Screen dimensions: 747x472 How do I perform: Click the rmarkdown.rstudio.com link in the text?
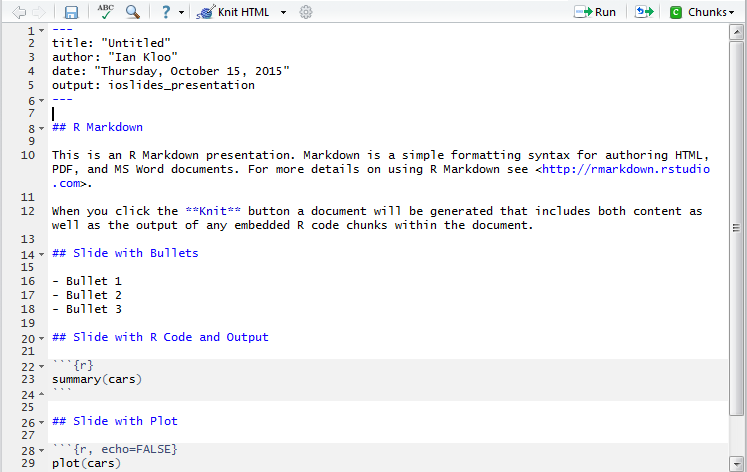click(x=626, y=170)
